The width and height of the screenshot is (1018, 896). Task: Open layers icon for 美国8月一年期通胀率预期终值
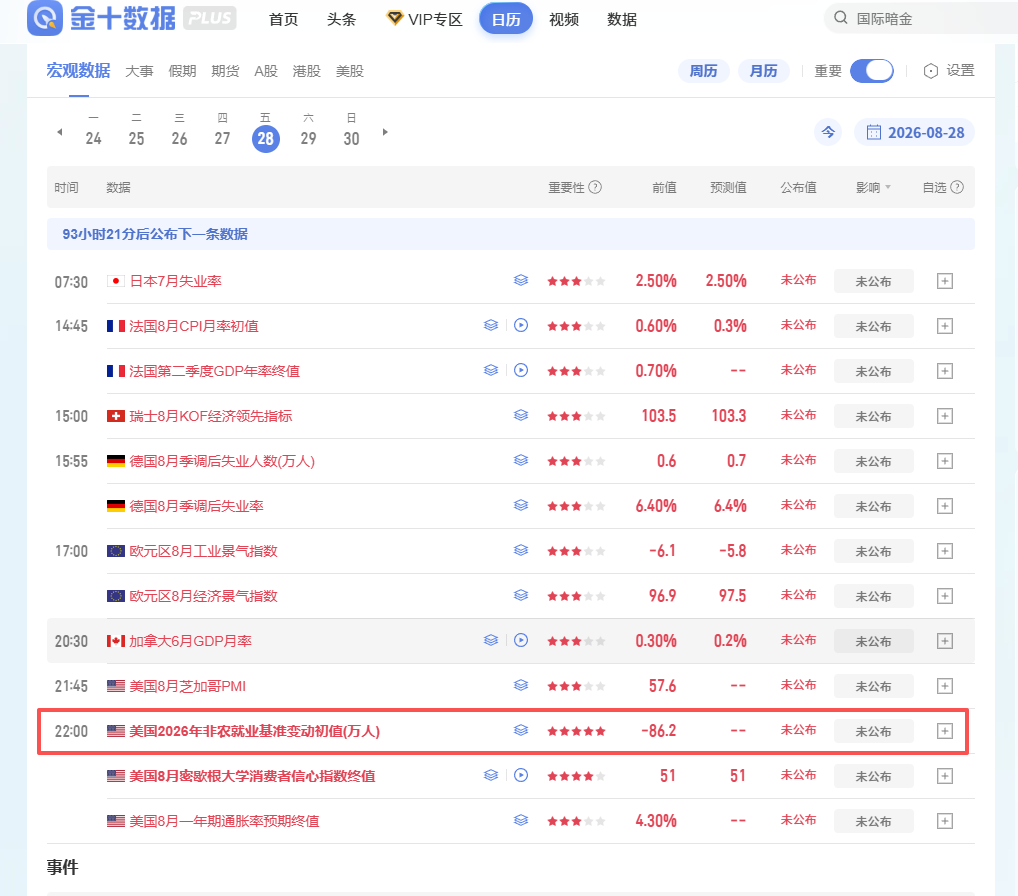[x=521, y=821]
